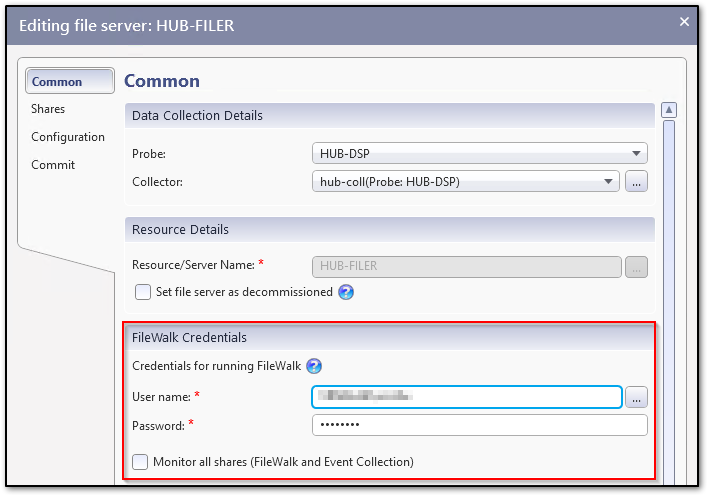Open help for decommissioned file server option

346,292
